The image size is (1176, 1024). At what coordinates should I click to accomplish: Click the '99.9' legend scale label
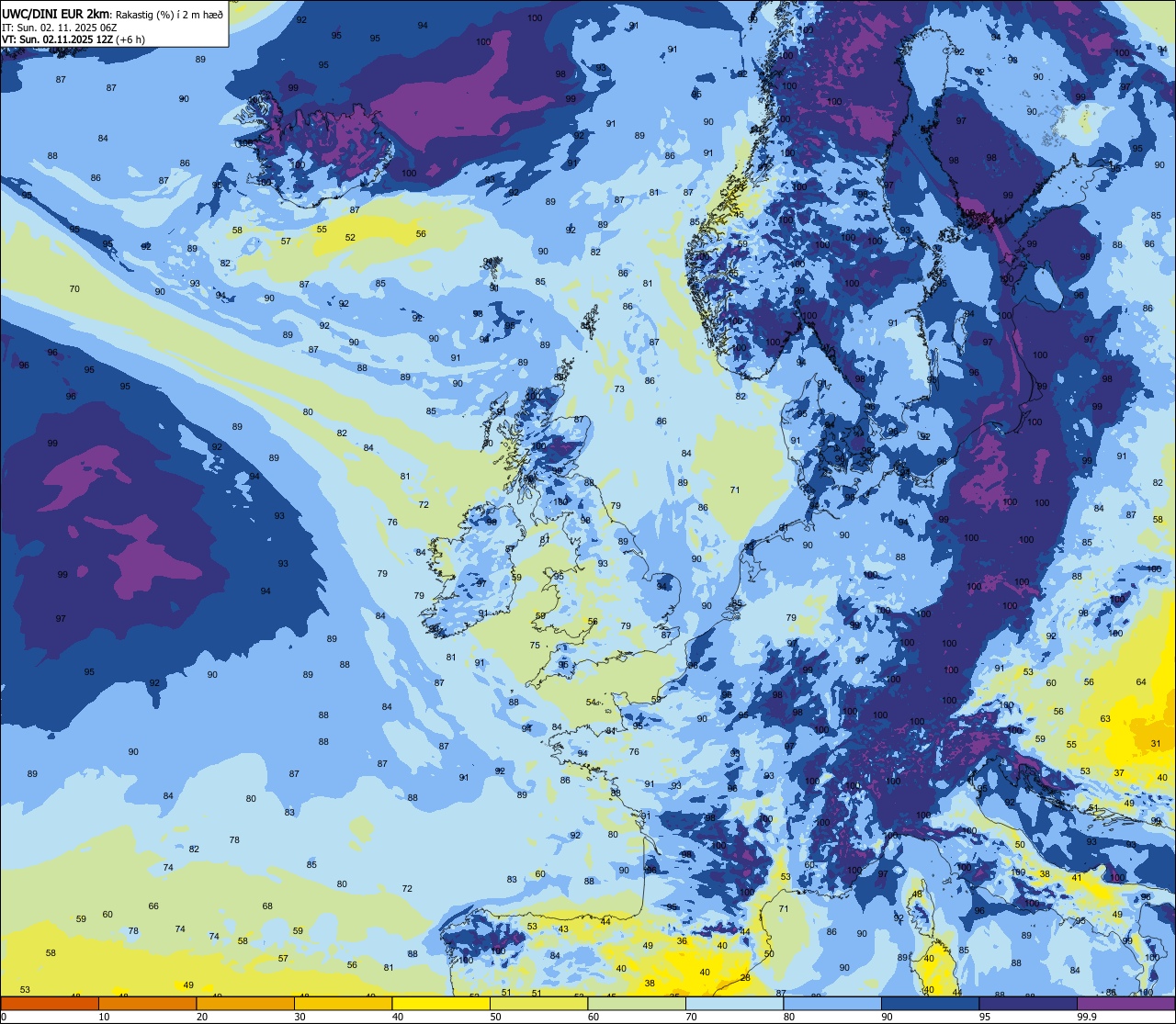[1088, 1017]
